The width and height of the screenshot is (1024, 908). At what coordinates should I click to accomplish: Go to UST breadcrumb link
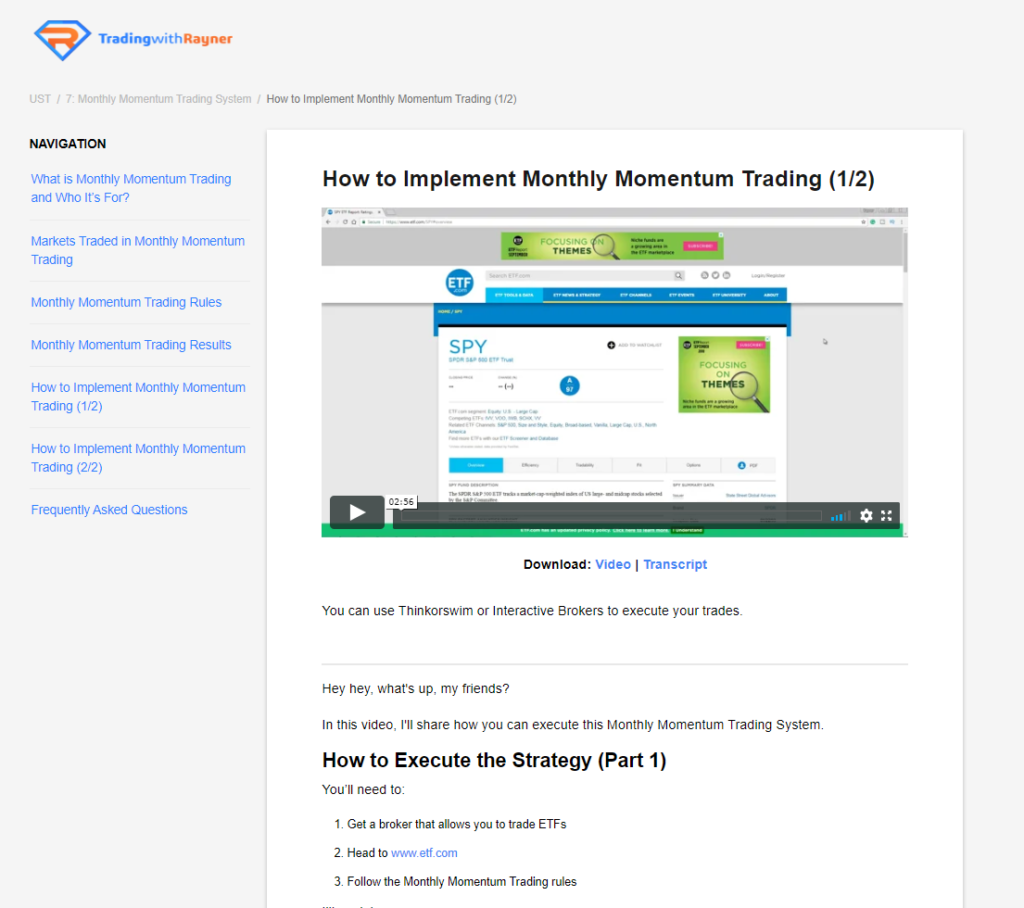40,99
